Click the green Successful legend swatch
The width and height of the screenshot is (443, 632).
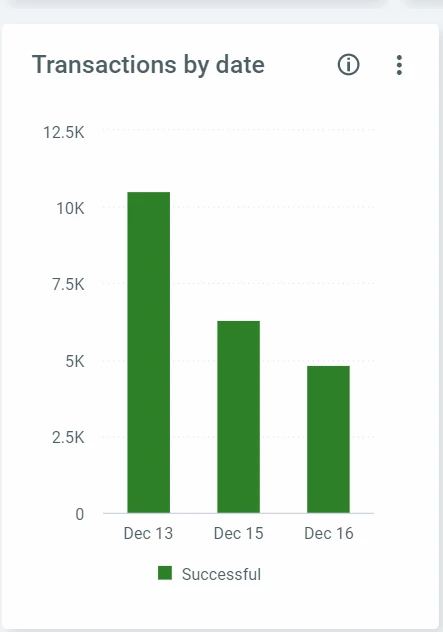click(x=165, y=573)
